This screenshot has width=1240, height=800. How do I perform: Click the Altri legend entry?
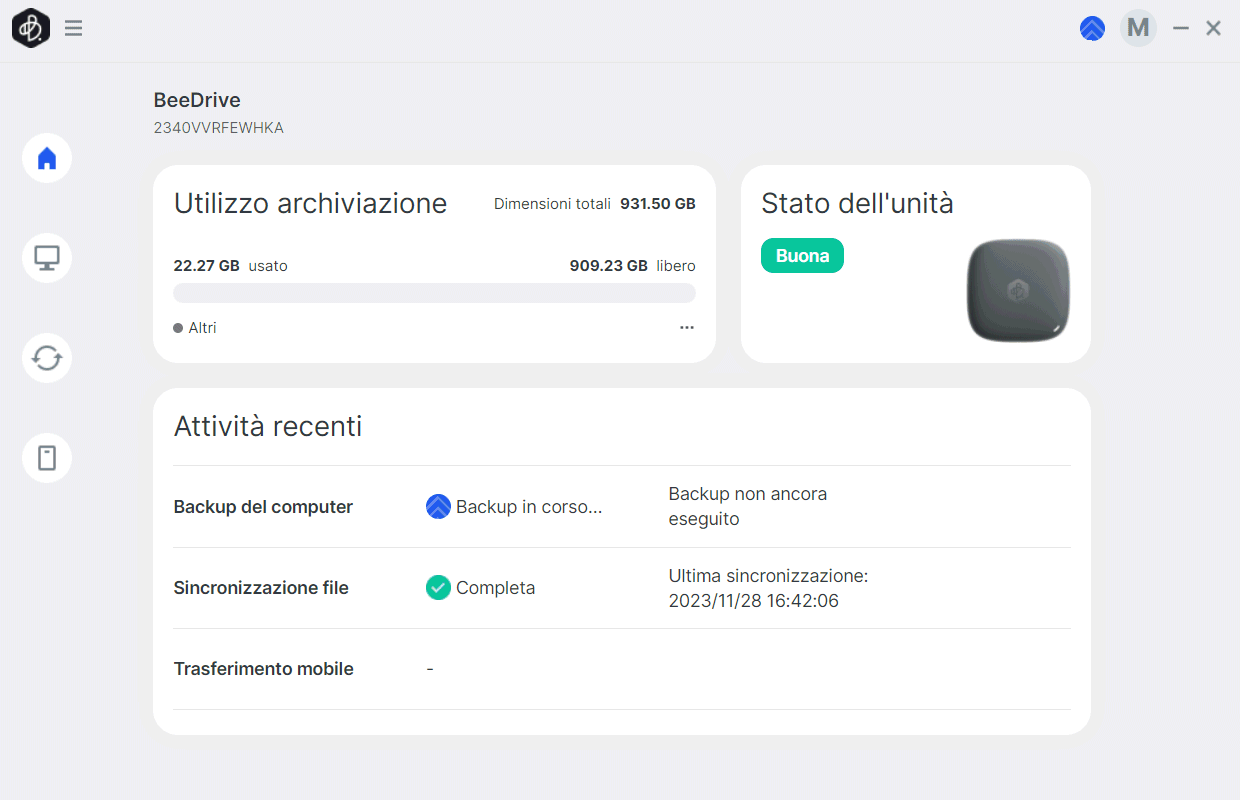(x=195, y=328)
